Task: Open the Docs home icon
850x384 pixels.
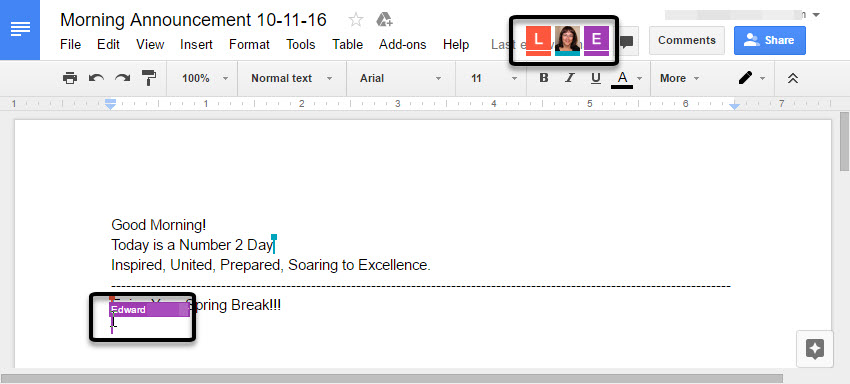Action: tap(20, 30)
